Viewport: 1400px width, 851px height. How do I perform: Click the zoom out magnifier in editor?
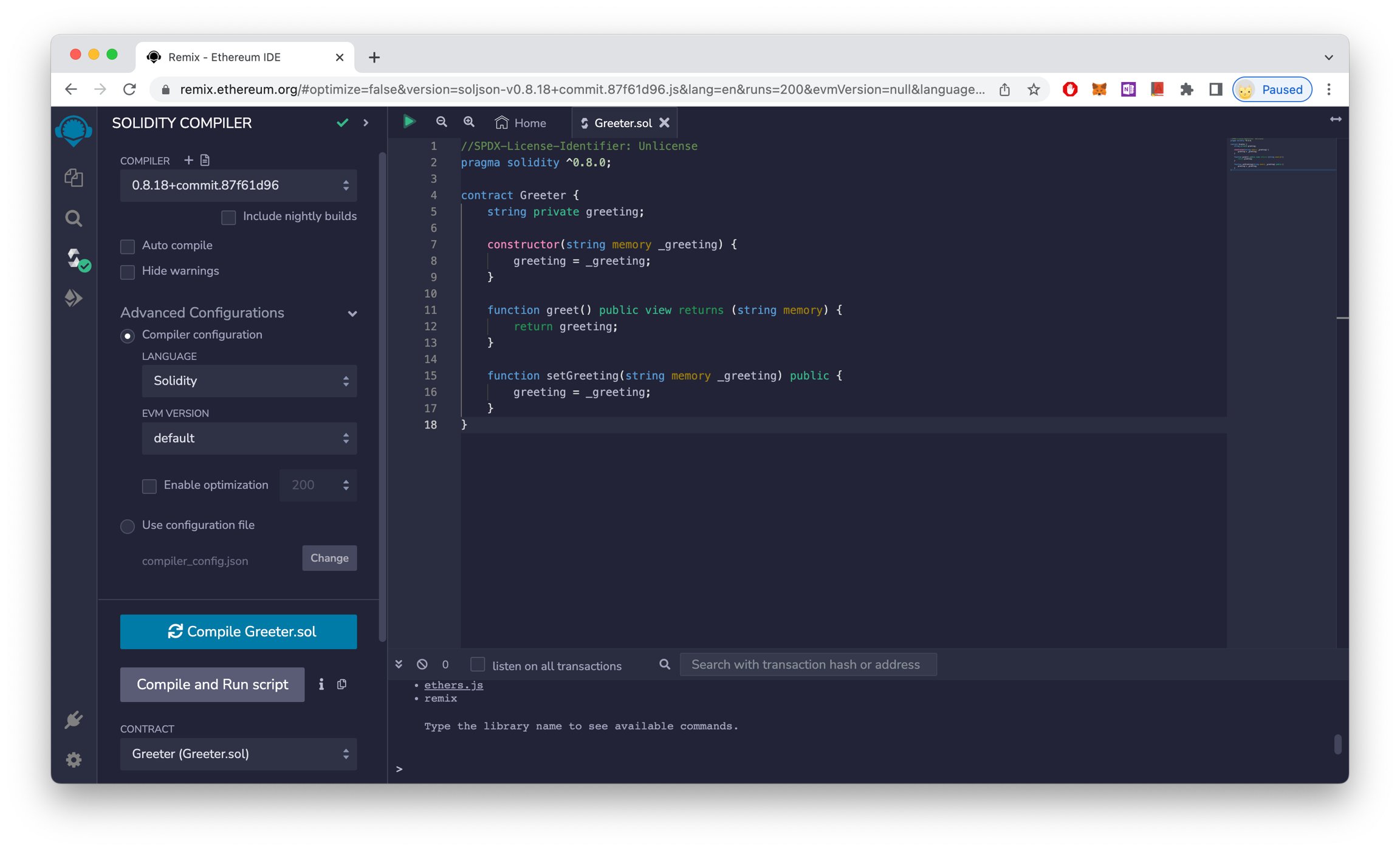pos(442,122)
